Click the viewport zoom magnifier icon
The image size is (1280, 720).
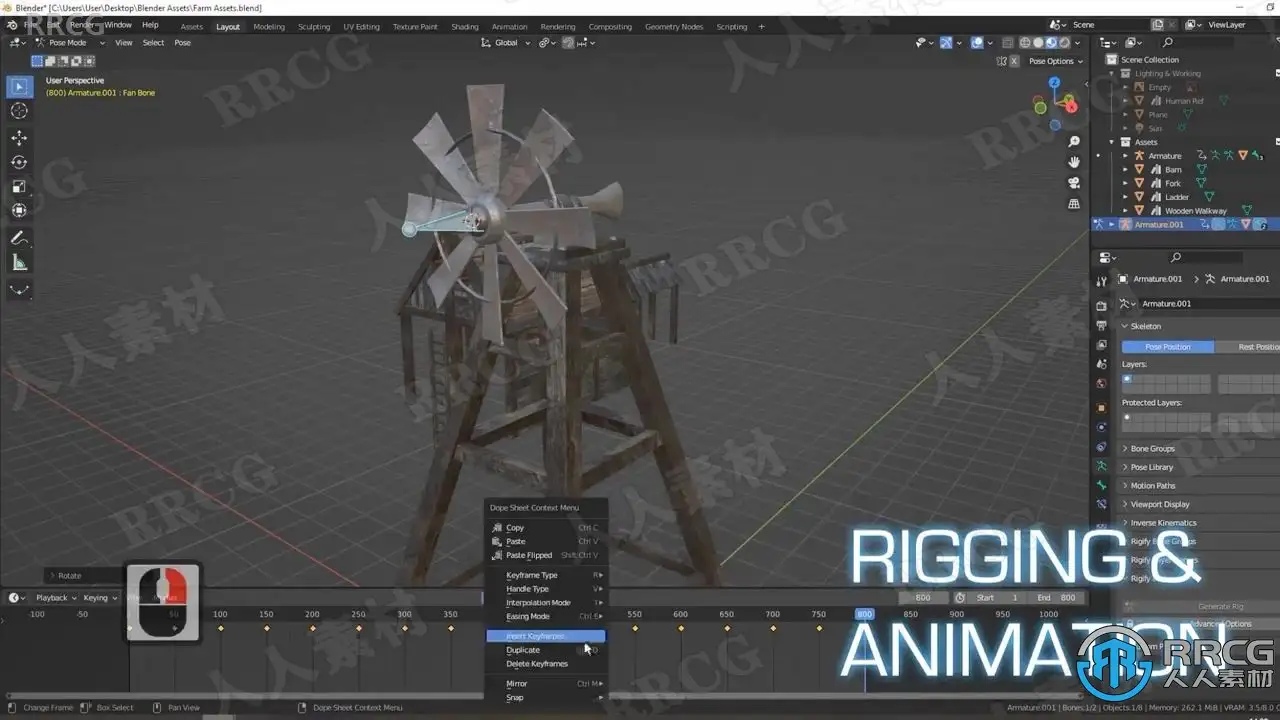pyautogui.click(x=1074, y=142)
